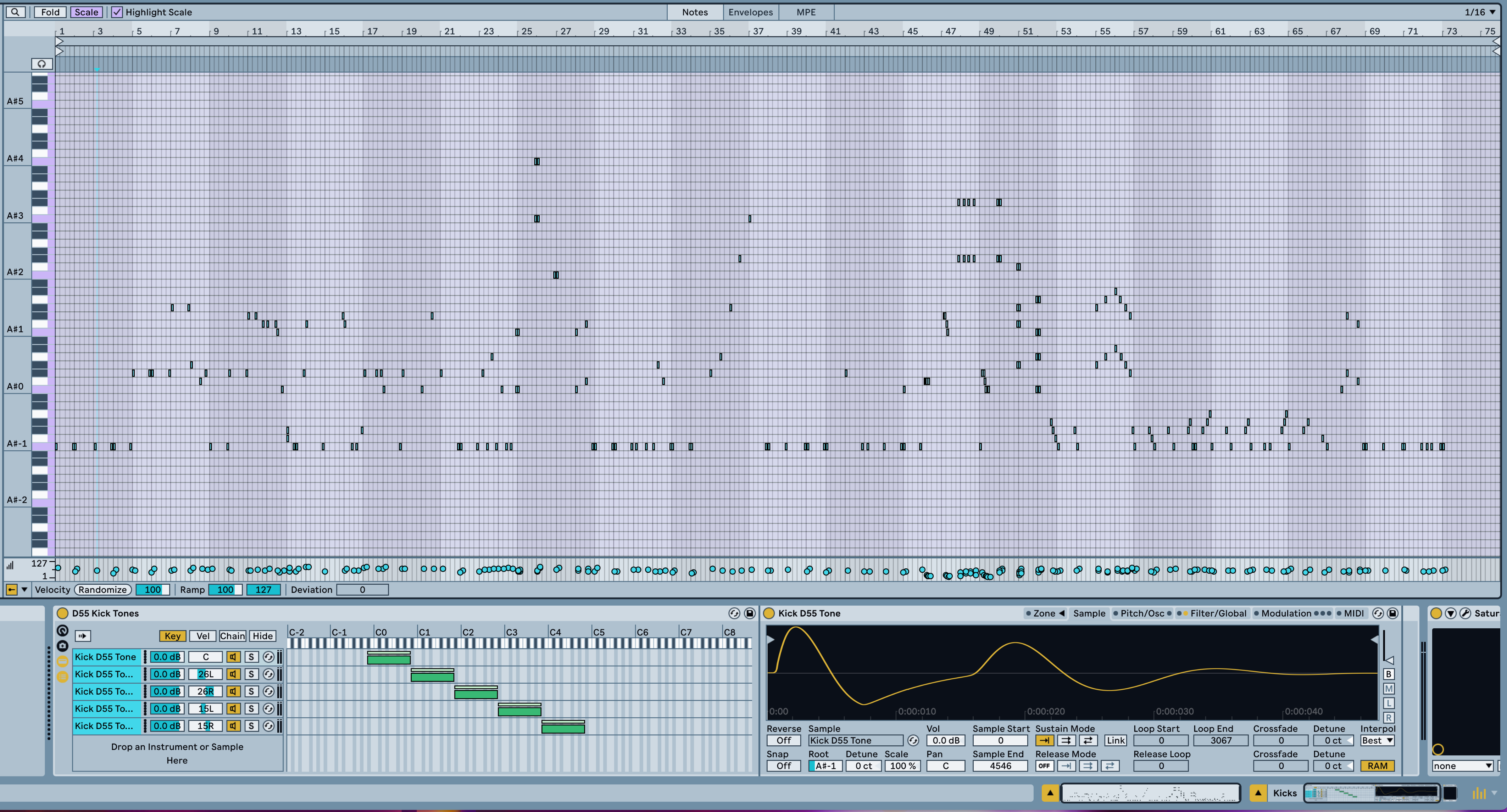
Task: Open the Interpol Best dropdown
Action: 1377,741
